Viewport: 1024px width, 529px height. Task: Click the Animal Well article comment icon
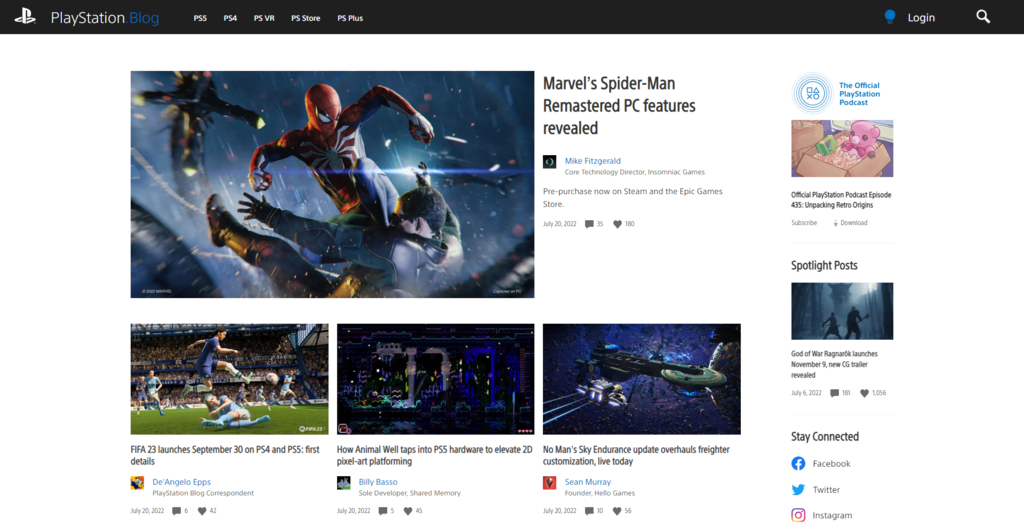pos(383,511)
